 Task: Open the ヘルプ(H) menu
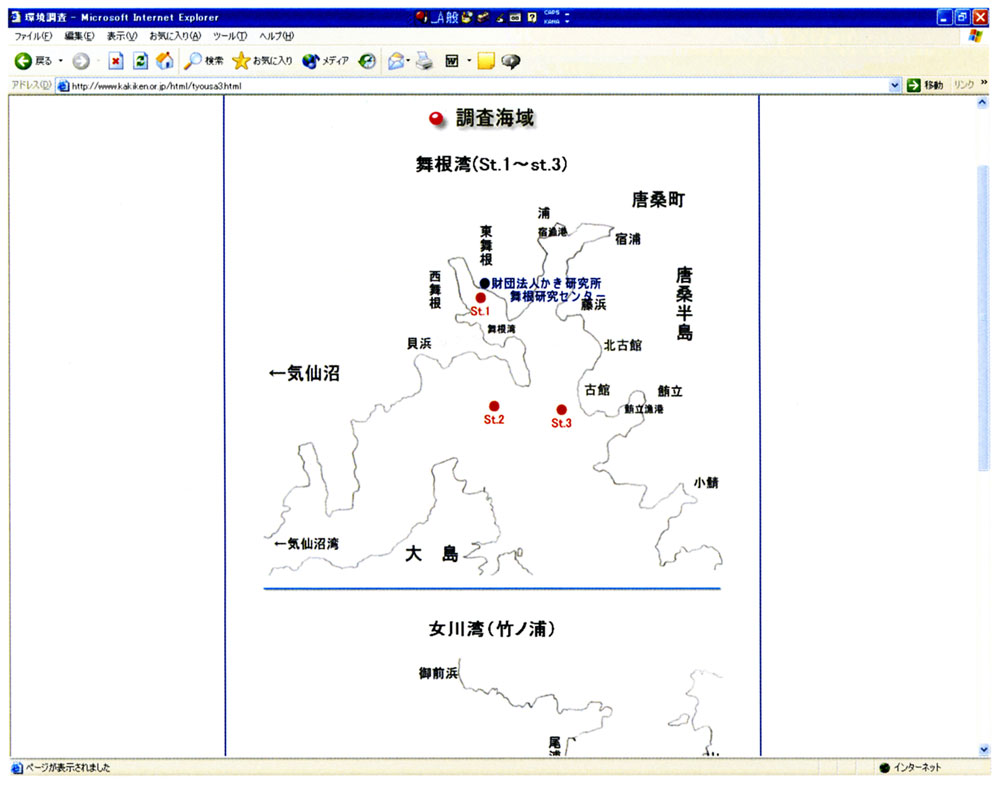(276, 36)
